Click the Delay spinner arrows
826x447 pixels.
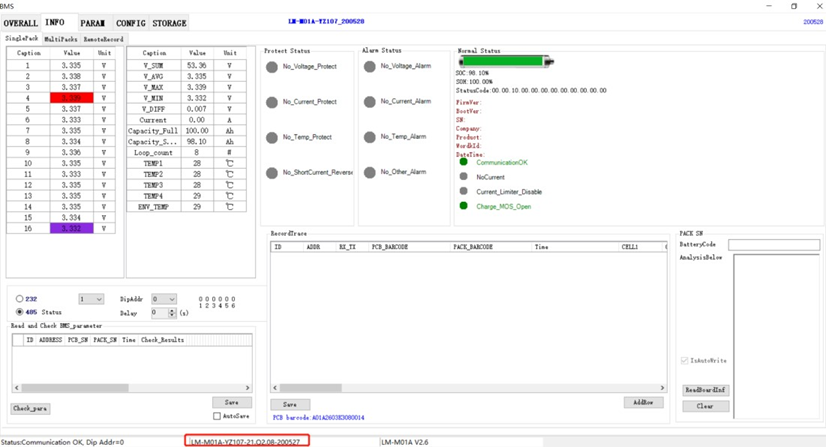pos(172,313)
